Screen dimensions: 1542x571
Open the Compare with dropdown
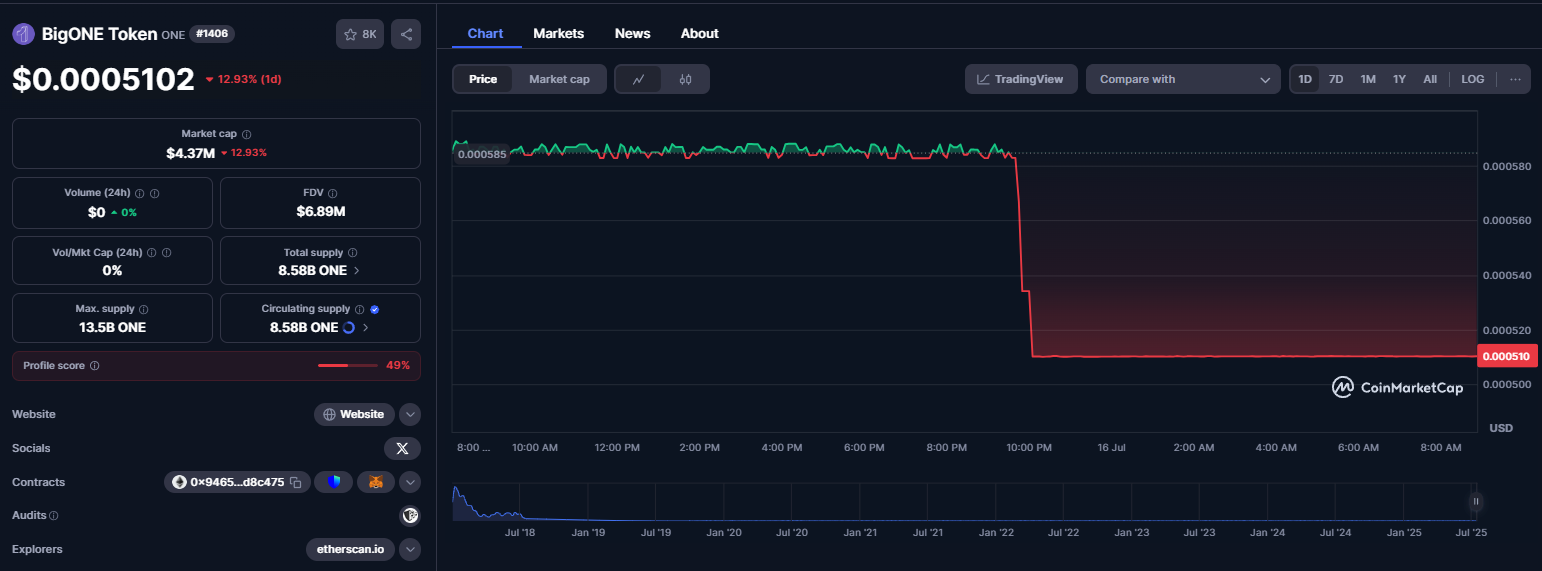[x=1183, y=79]
